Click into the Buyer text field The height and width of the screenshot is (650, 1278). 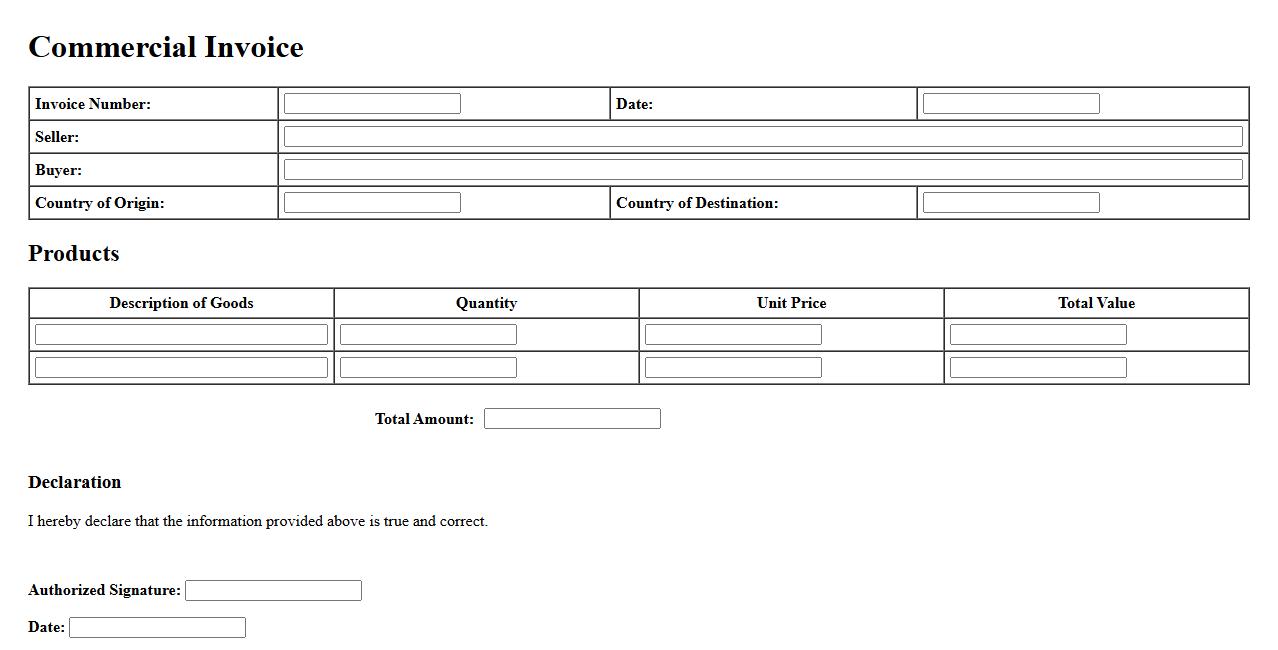click(762, 170)
